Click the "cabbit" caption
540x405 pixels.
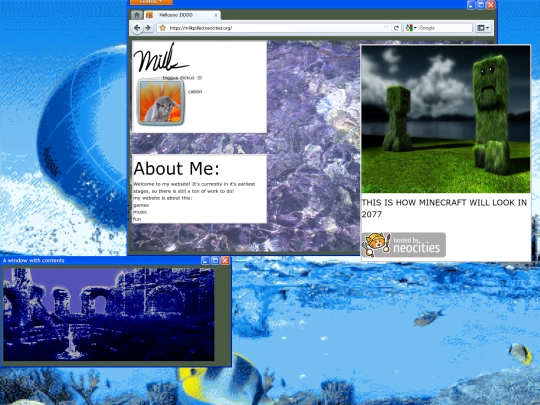point(195,92)
